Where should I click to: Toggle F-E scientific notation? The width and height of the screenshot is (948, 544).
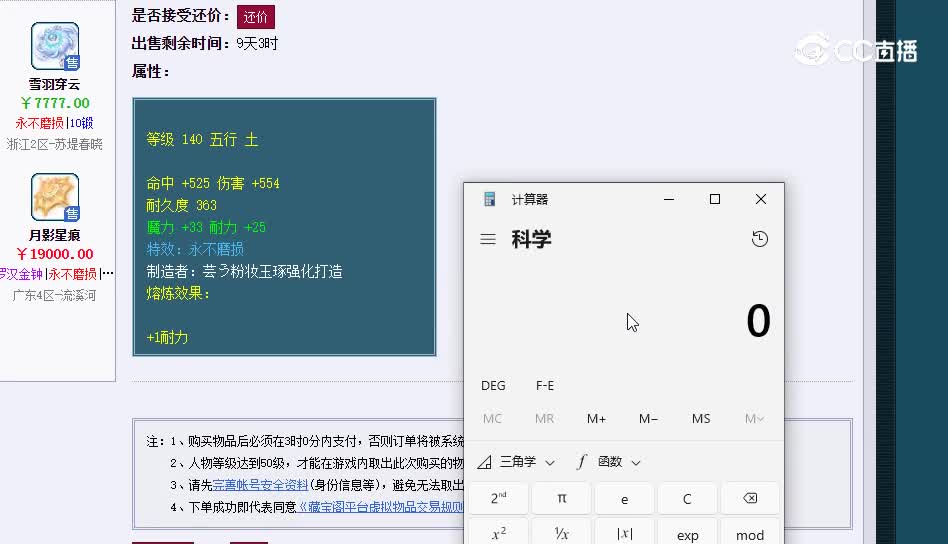545,386
